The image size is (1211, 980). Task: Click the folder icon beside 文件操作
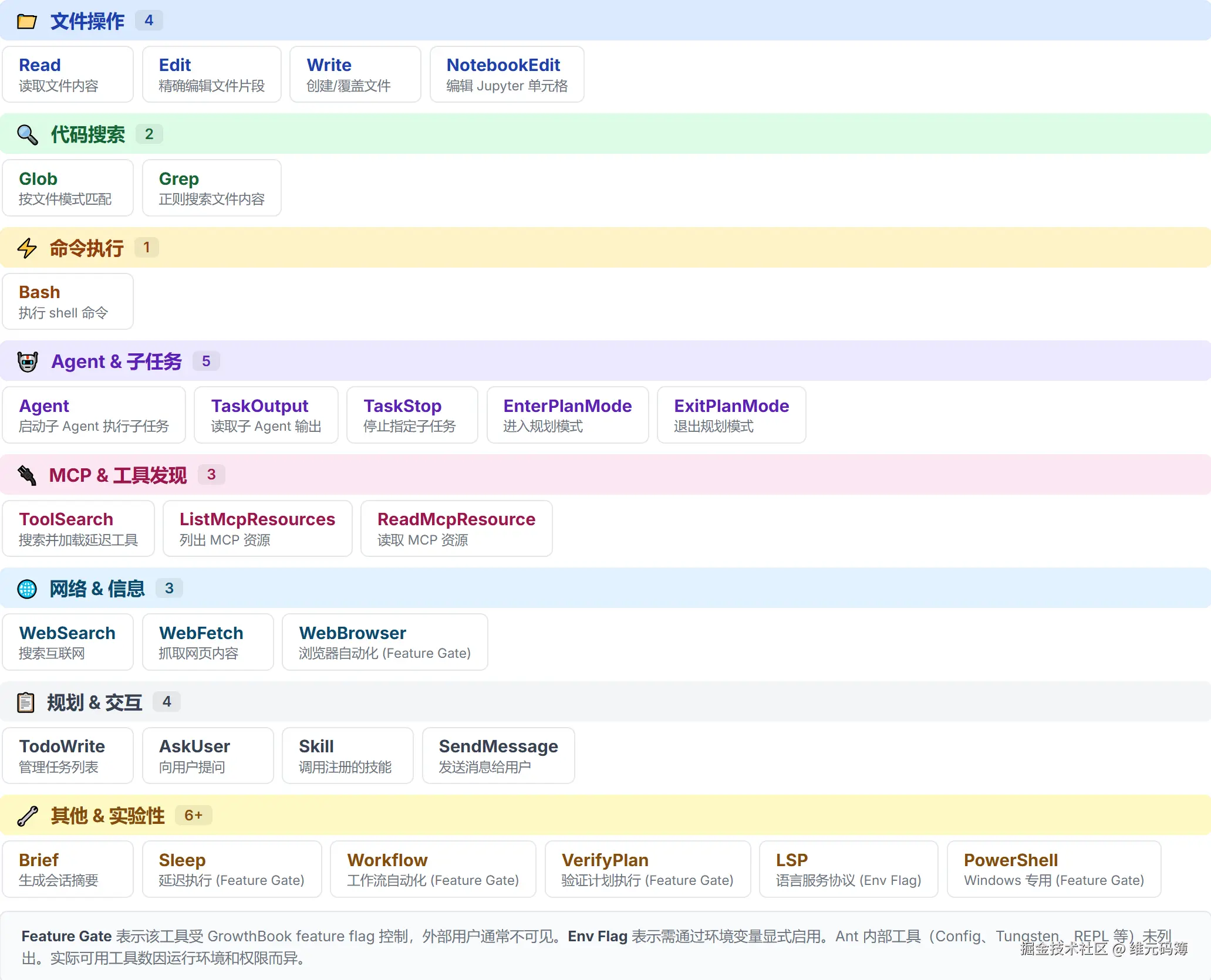coord(26,22)
